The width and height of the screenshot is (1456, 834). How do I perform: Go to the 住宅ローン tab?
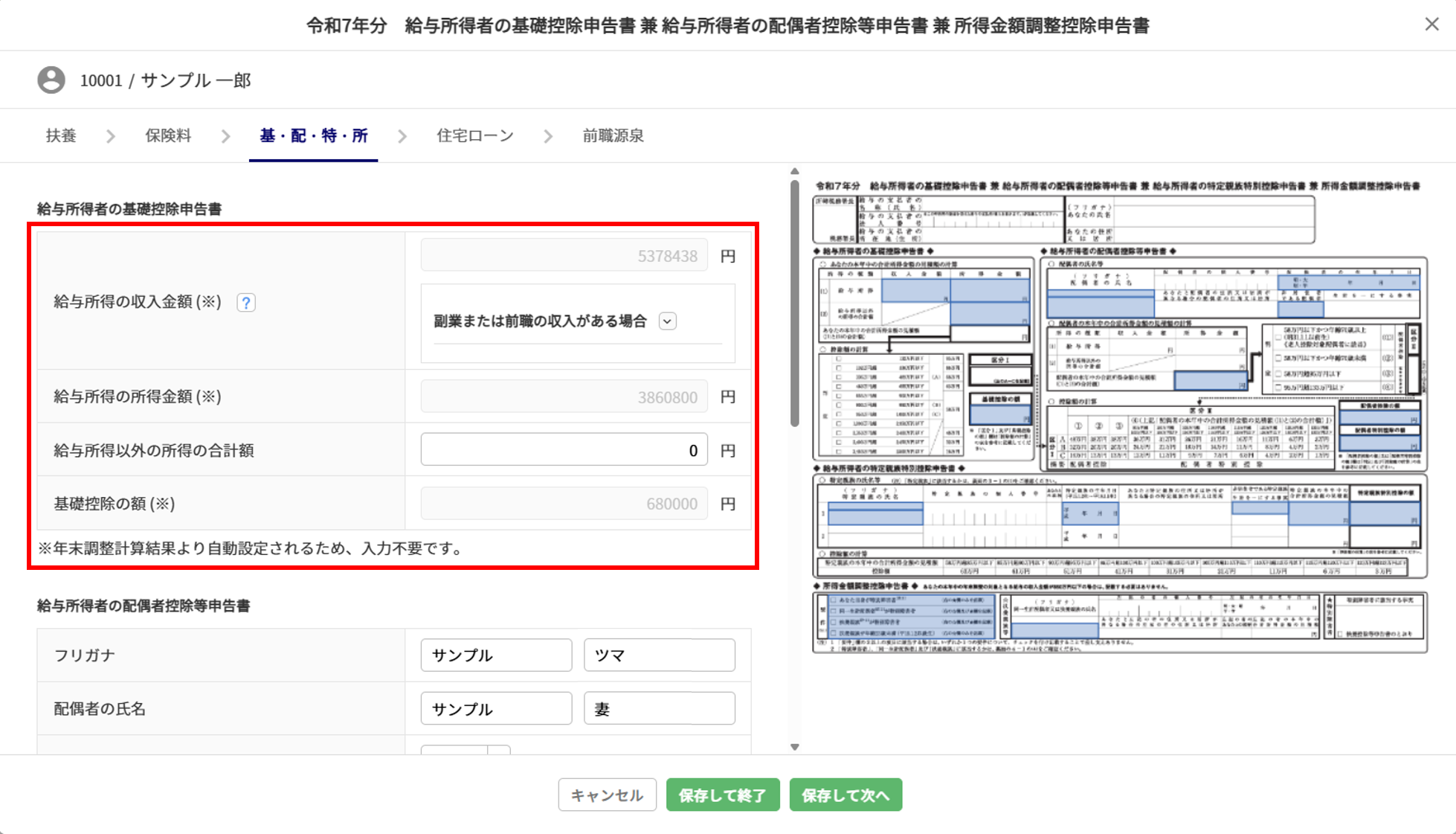[x=474, y=136]
